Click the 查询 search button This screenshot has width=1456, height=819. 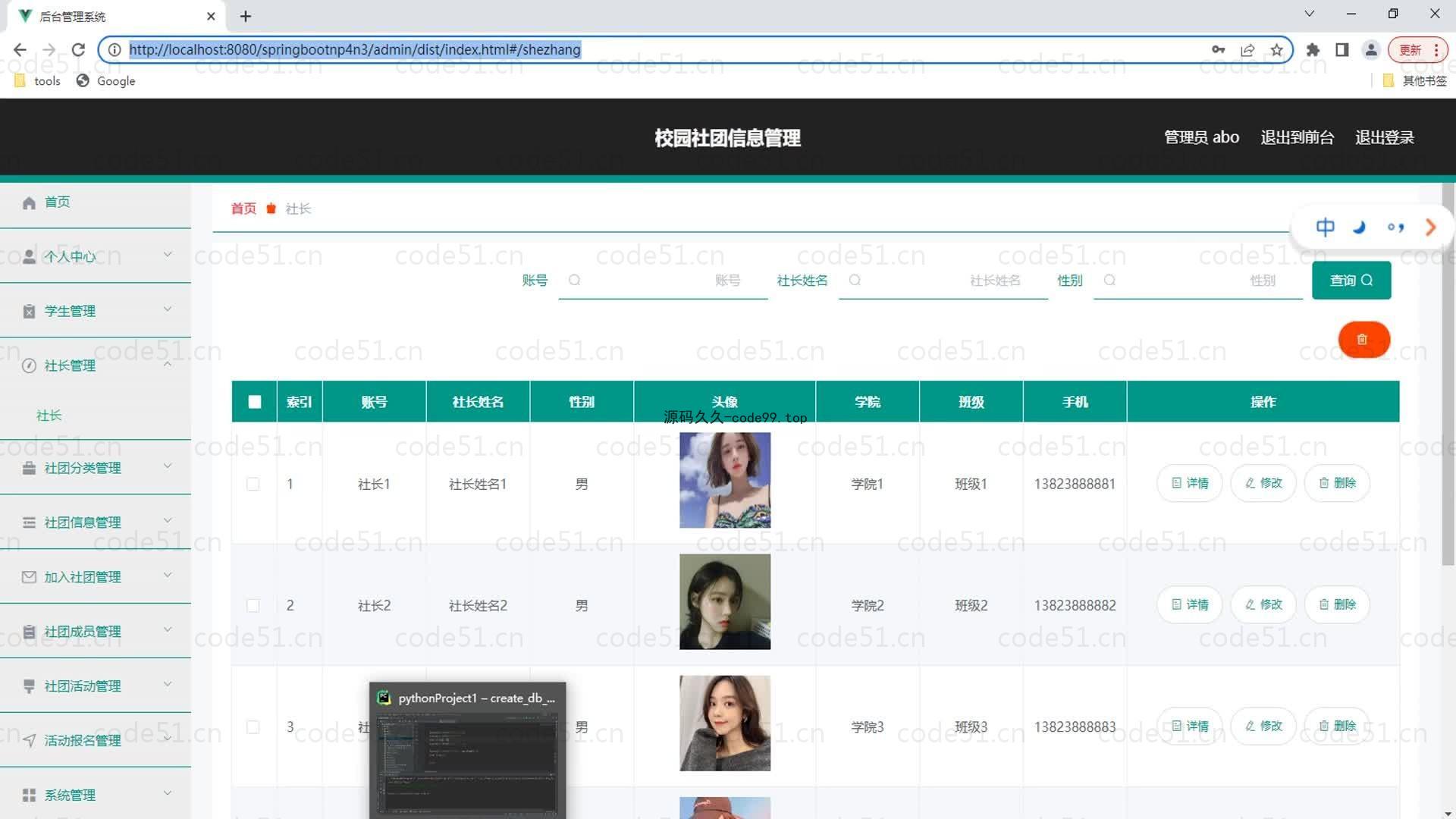(x=1351, y=281)
